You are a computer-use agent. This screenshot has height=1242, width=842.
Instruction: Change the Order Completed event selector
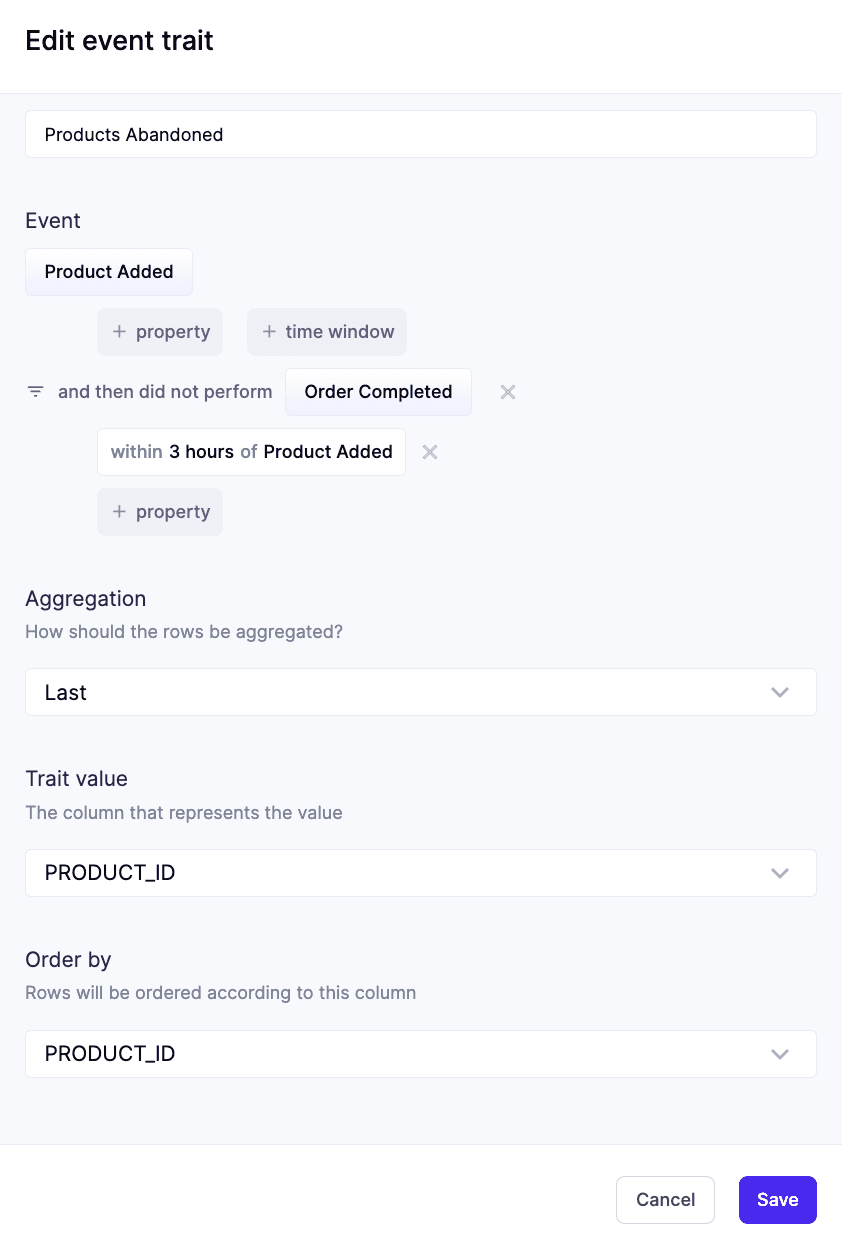(x=378, y=392)
